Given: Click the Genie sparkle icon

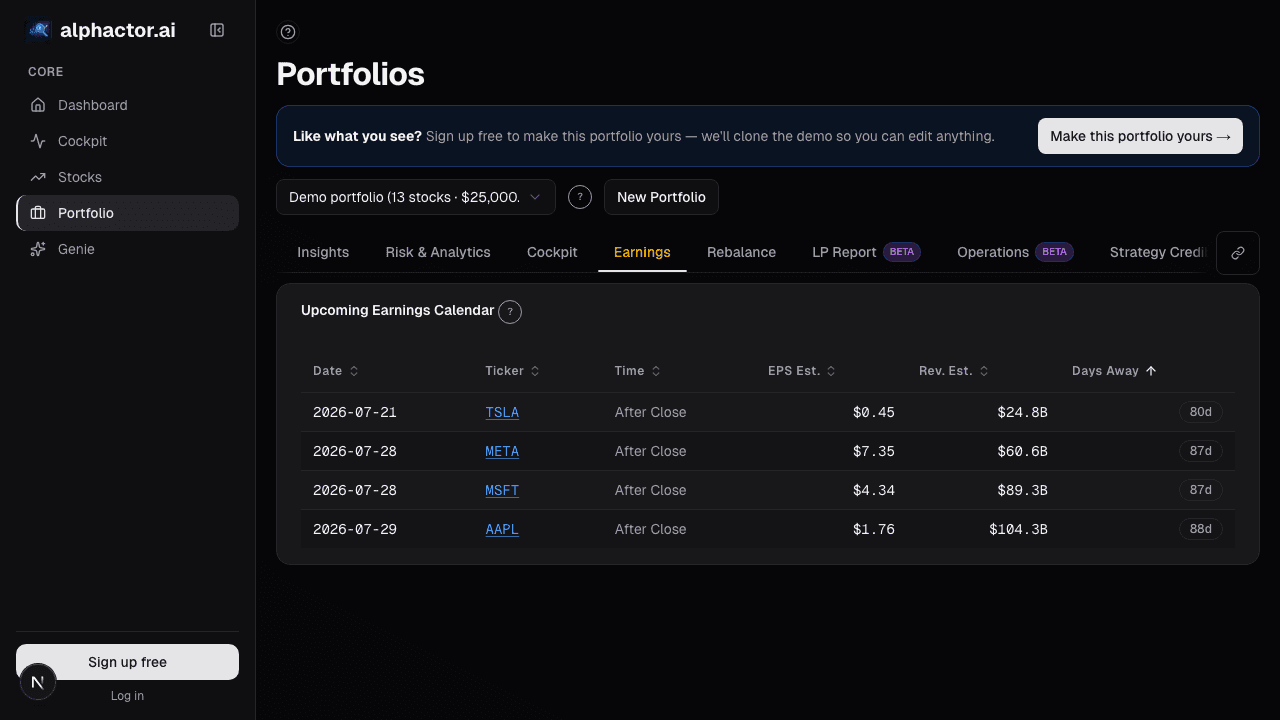Looking at the screenshot, I should [x=38, y=249].
